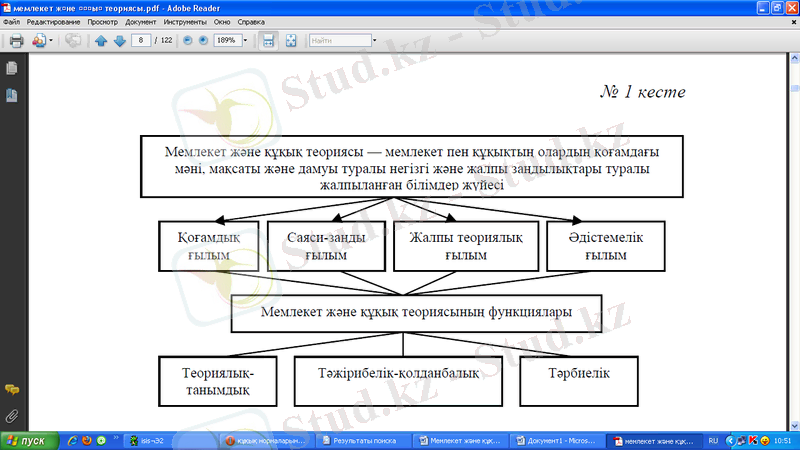This screenshot has width=800, height=450.
Task: Open the Инструменты menu
Action: click(x=185, y=22)
